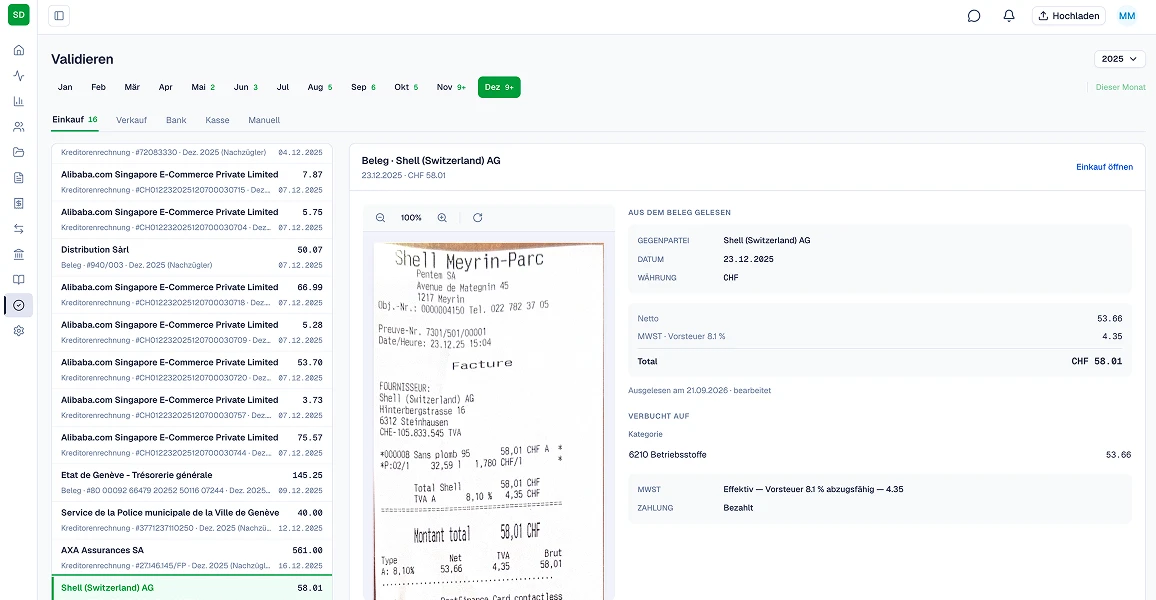Open the Alibaba.com entry with amount 53.70
This screenshot has width=1156, height=600.
tap(192, 370)
